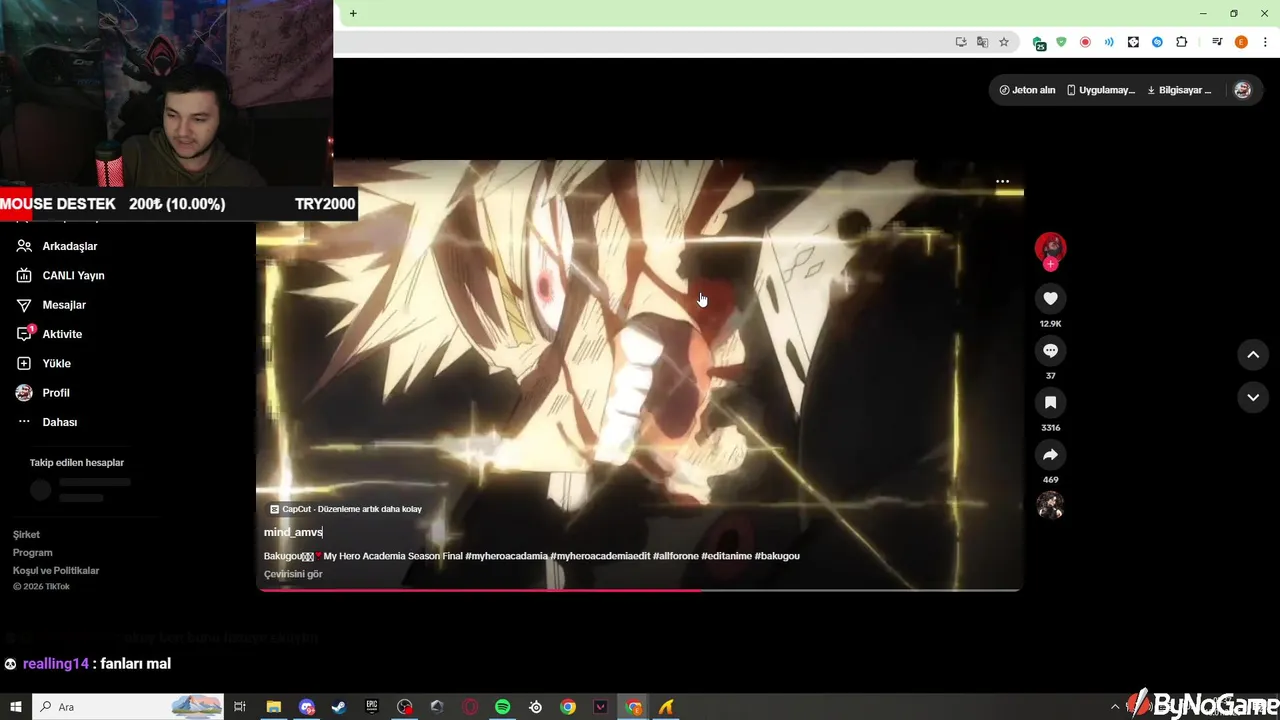The height and width of the screenshot is (720, 1280).
Task: Open the green extension with the 25 badge
Action: [x=1039, y=43]
